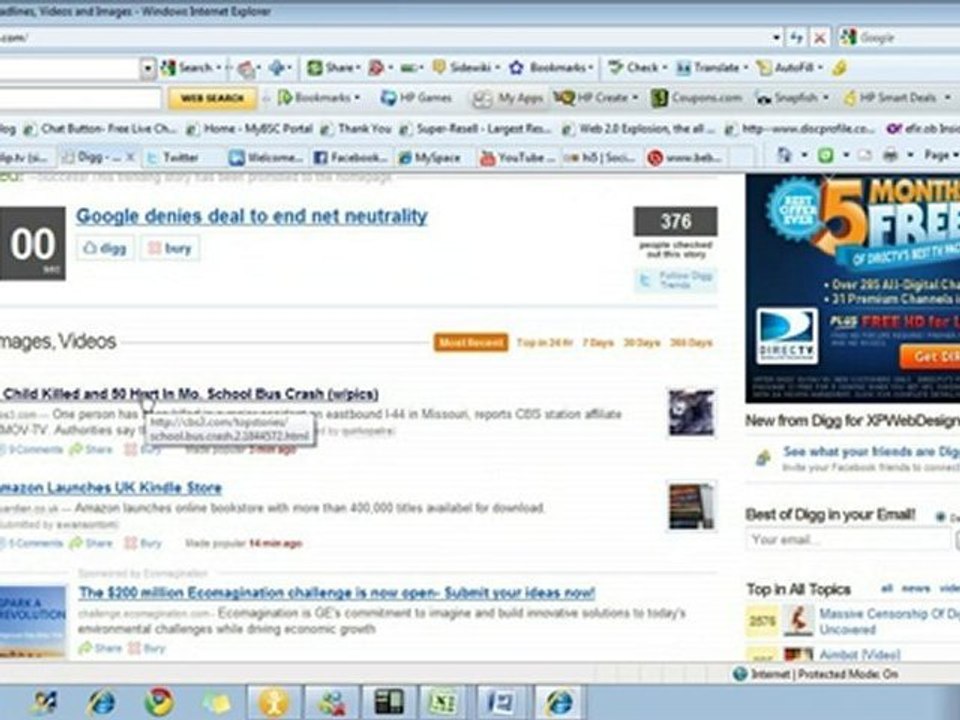
Task: Select the Most Recent filter
Action: tap(471, 343)
